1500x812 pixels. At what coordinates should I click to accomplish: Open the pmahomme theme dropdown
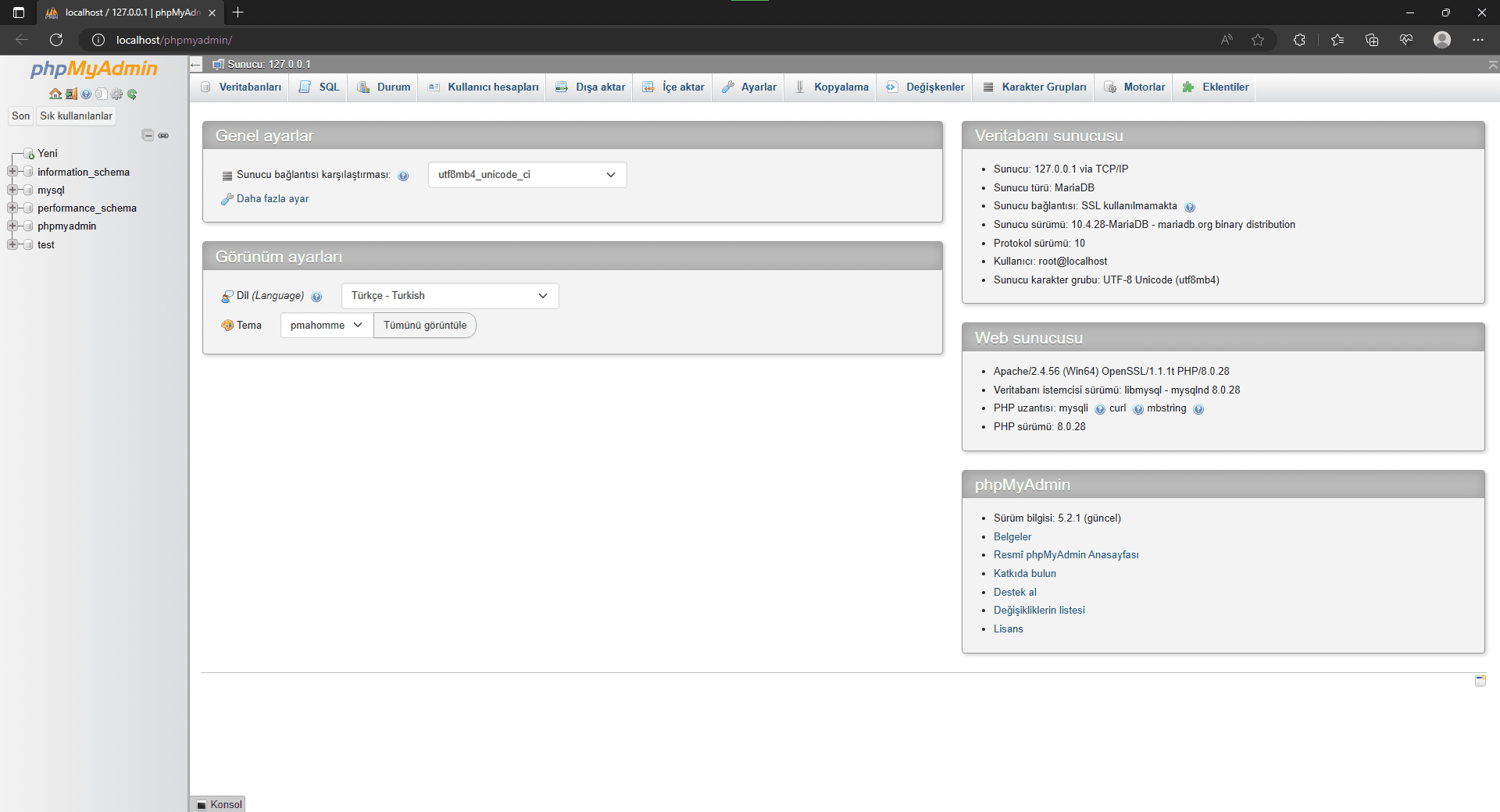click(326, 326)
